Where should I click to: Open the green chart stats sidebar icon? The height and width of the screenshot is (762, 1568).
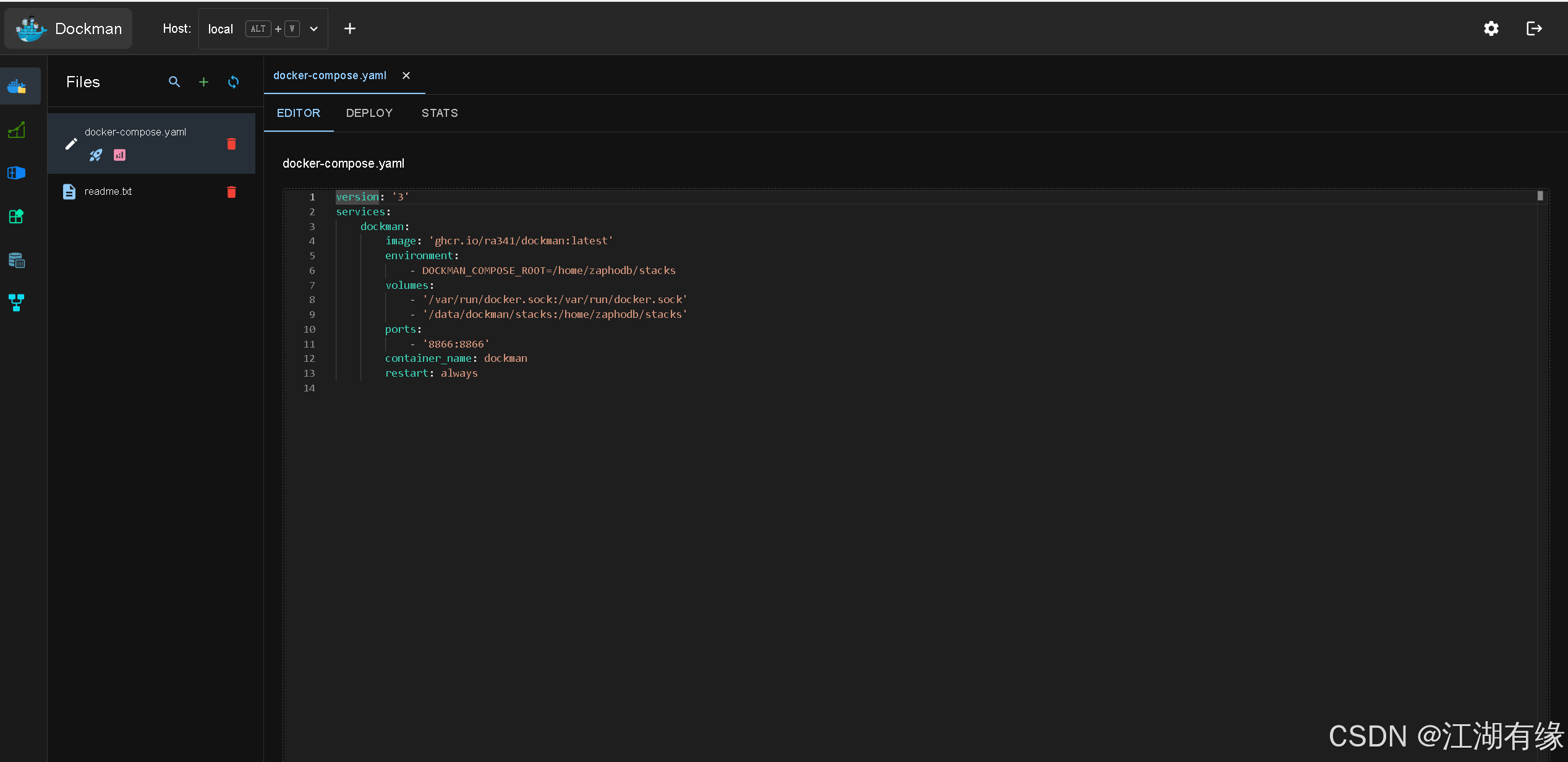coord(17,130)
